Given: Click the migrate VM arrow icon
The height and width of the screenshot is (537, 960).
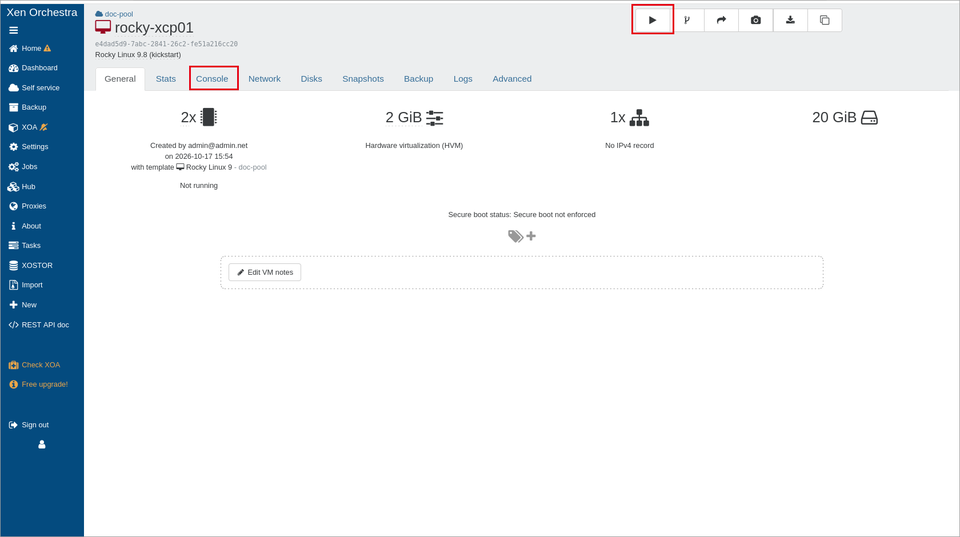Looking at the screenshot, I should coord(721,20).
